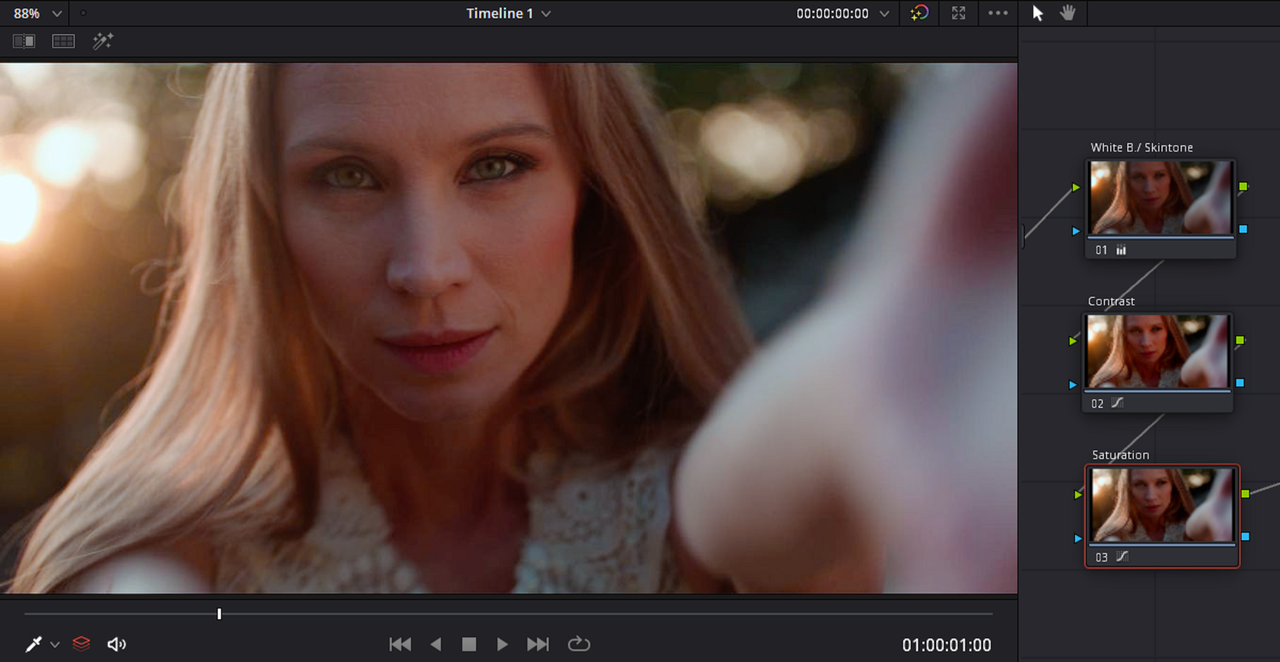The image size is (1280, 662).
Task: Click node 01 blue key input
Action: (1076, 231)
